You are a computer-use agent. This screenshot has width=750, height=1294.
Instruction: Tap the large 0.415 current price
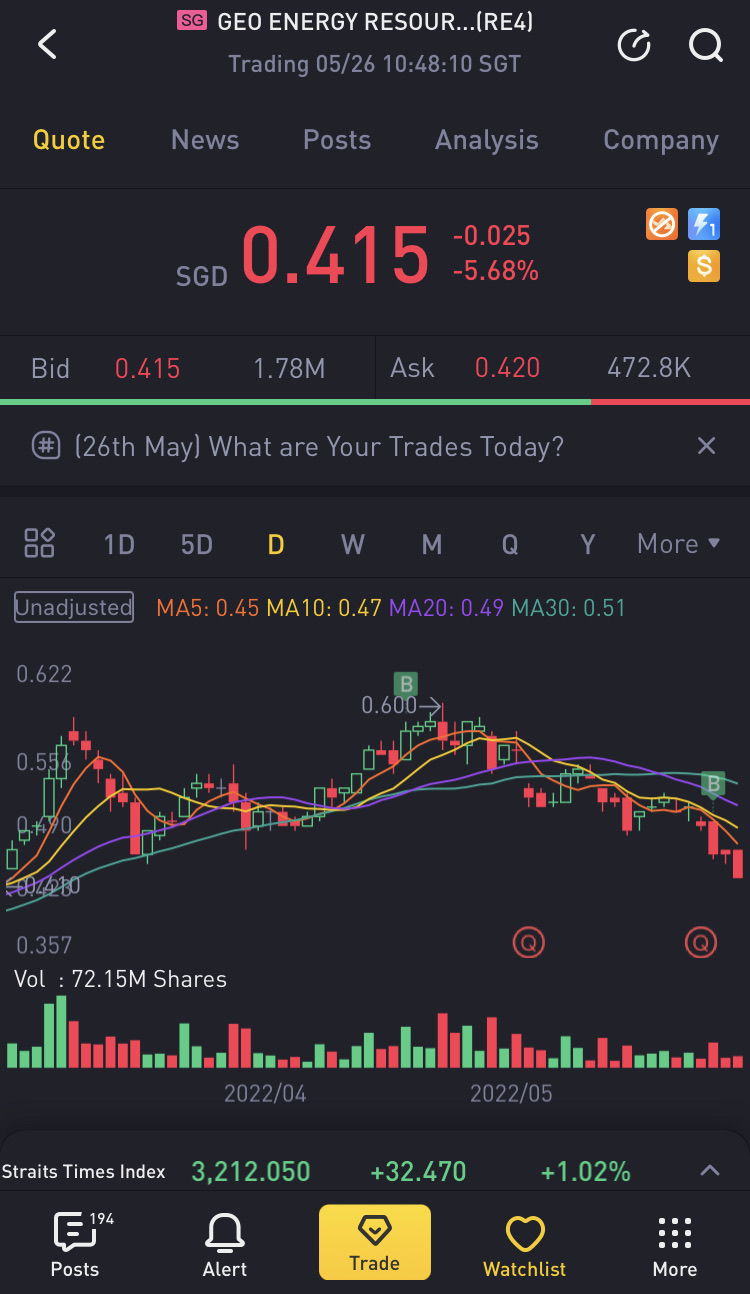335,255
